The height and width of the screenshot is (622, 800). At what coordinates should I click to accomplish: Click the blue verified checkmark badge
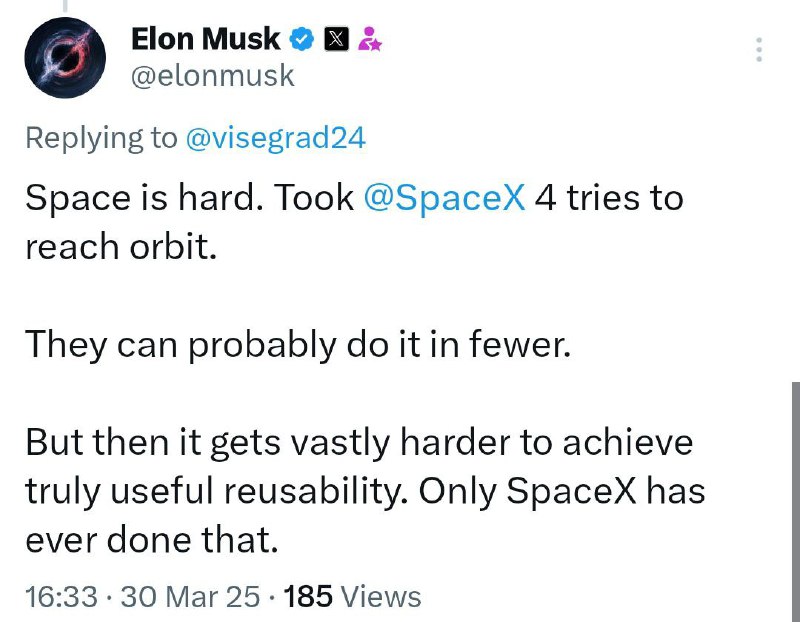(x=302, y=39)
